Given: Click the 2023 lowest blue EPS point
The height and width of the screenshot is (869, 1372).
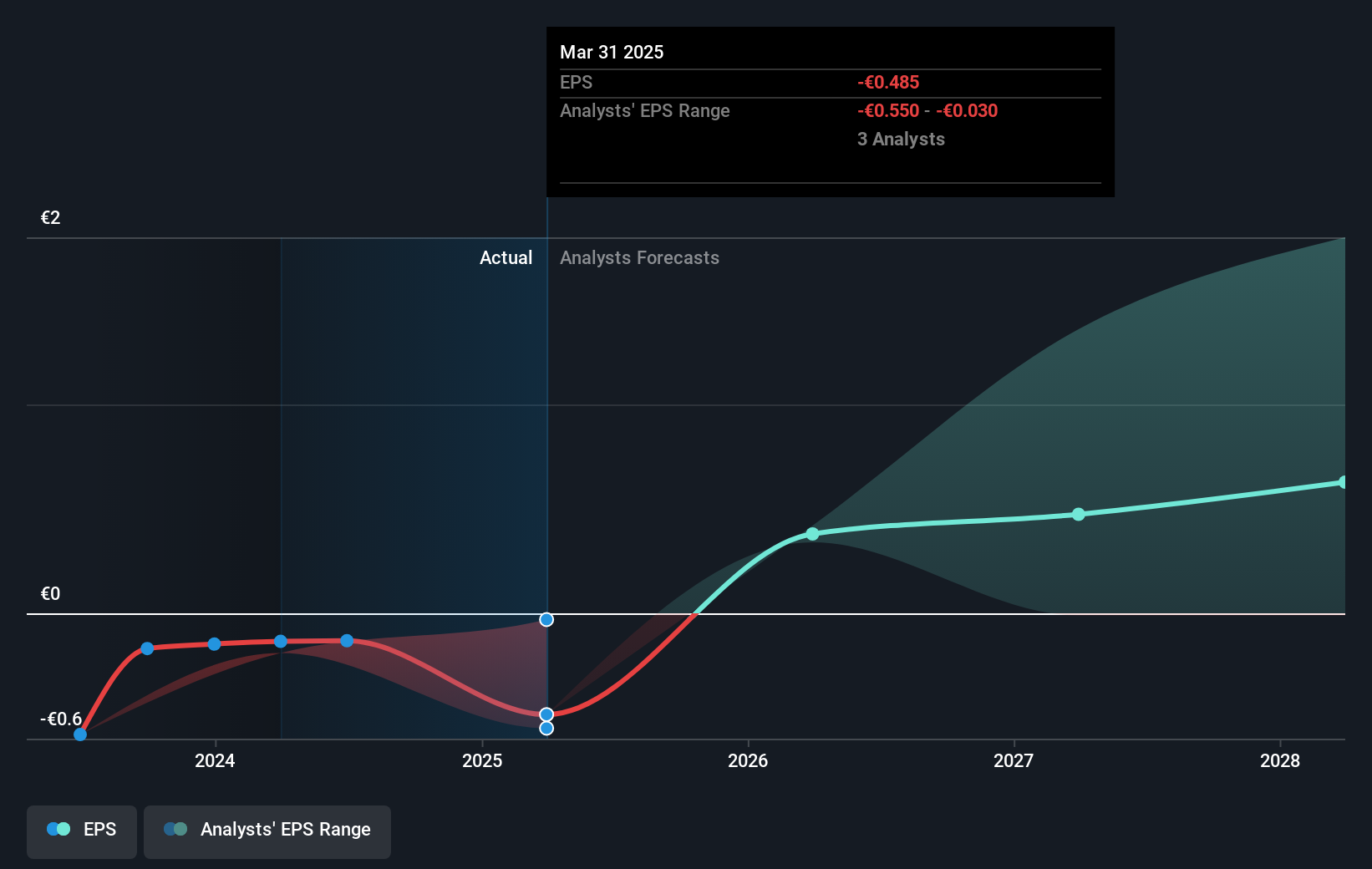Looking at the screenshot, I should tap(79, 734).
